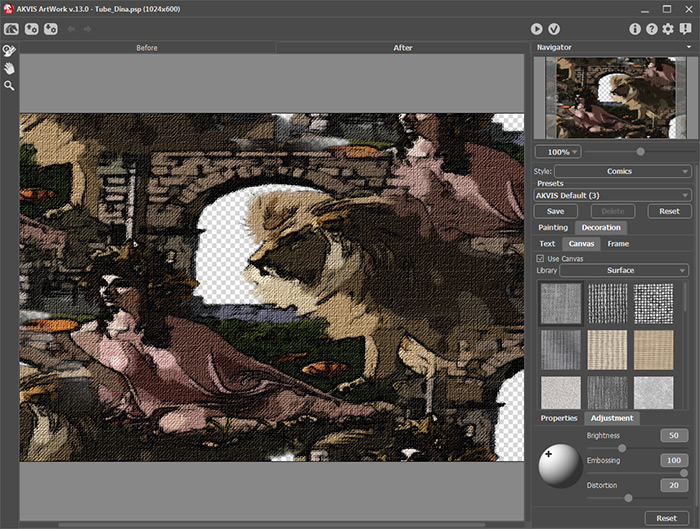Switch to the Frame tab
The width and height of the screenshot is (700, 529).
(x=618, y=243)
